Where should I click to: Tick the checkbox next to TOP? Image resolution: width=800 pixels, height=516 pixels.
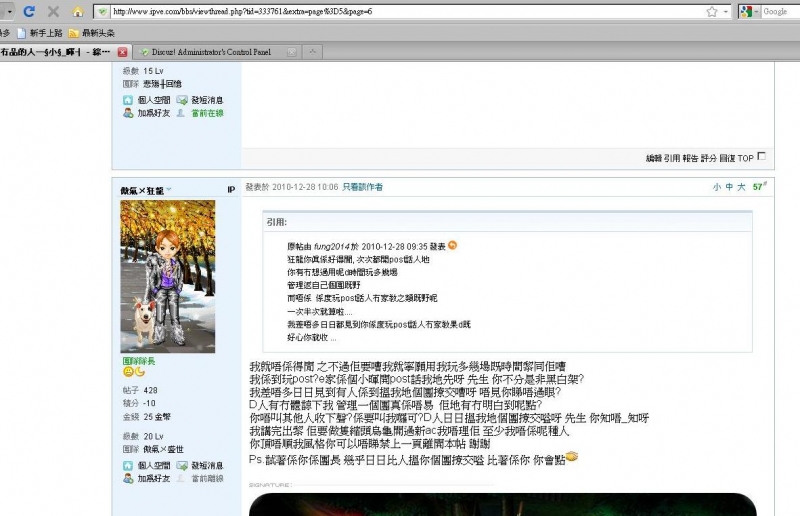(762, 156)
